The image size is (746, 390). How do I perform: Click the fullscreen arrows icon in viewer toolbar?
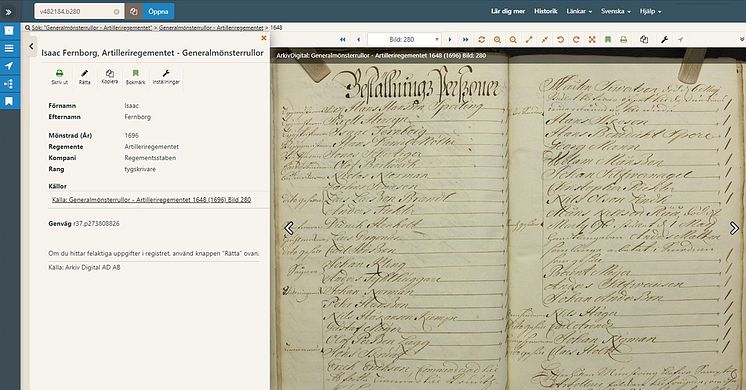(x=592, y=39)
